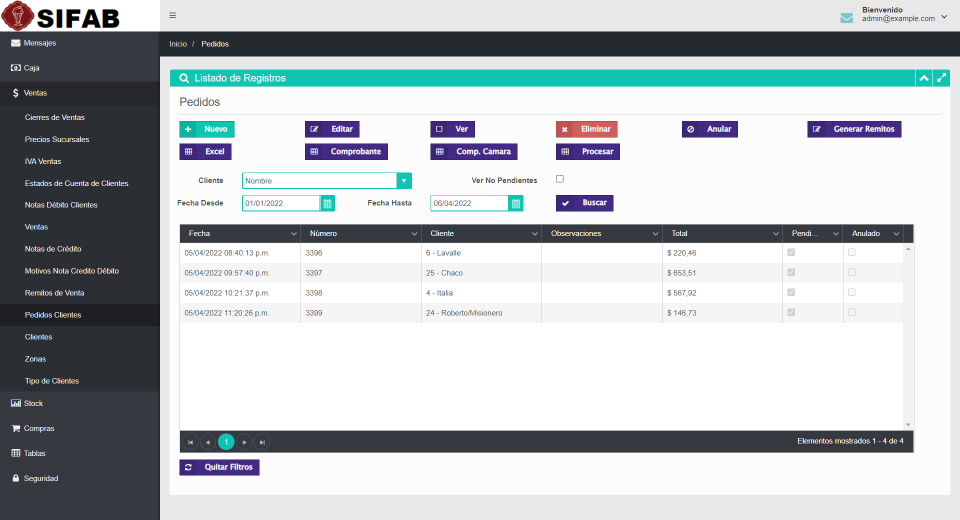Click the hamburger menu icon in header
Screen dimensions: 960x520
pyautogui.click(x=173, y=15)
